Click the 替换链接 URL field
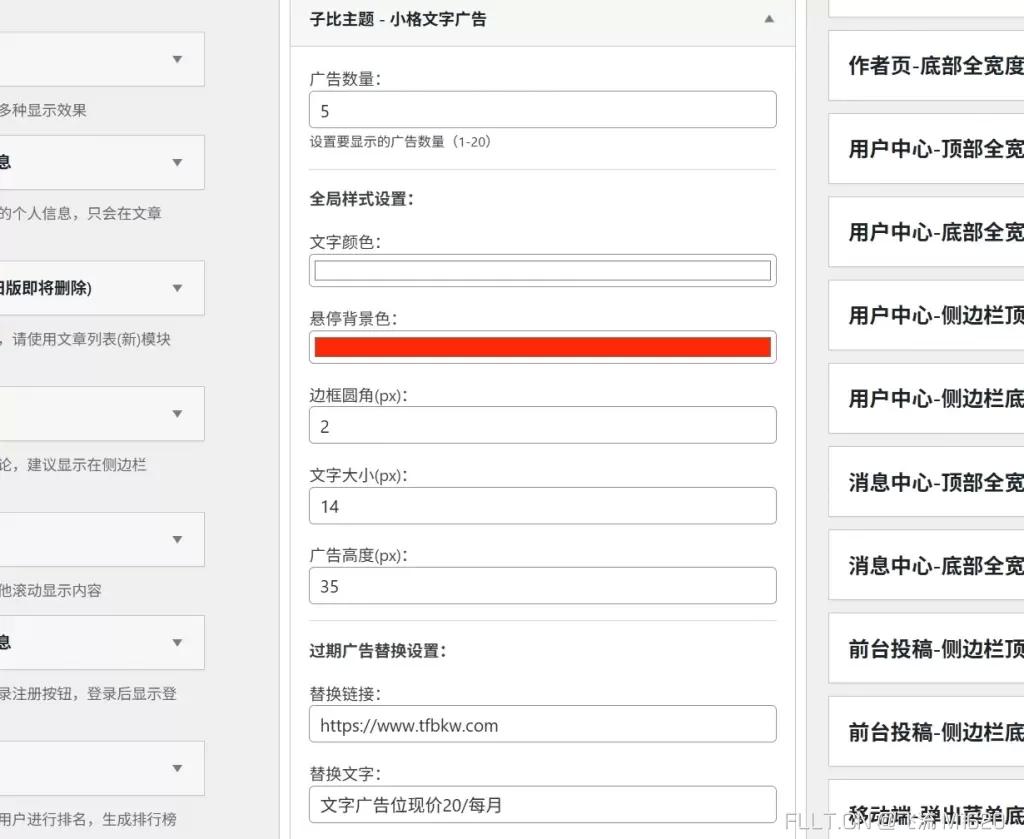The height and width of the screenshot is (839, 1024). coord(543,725)
